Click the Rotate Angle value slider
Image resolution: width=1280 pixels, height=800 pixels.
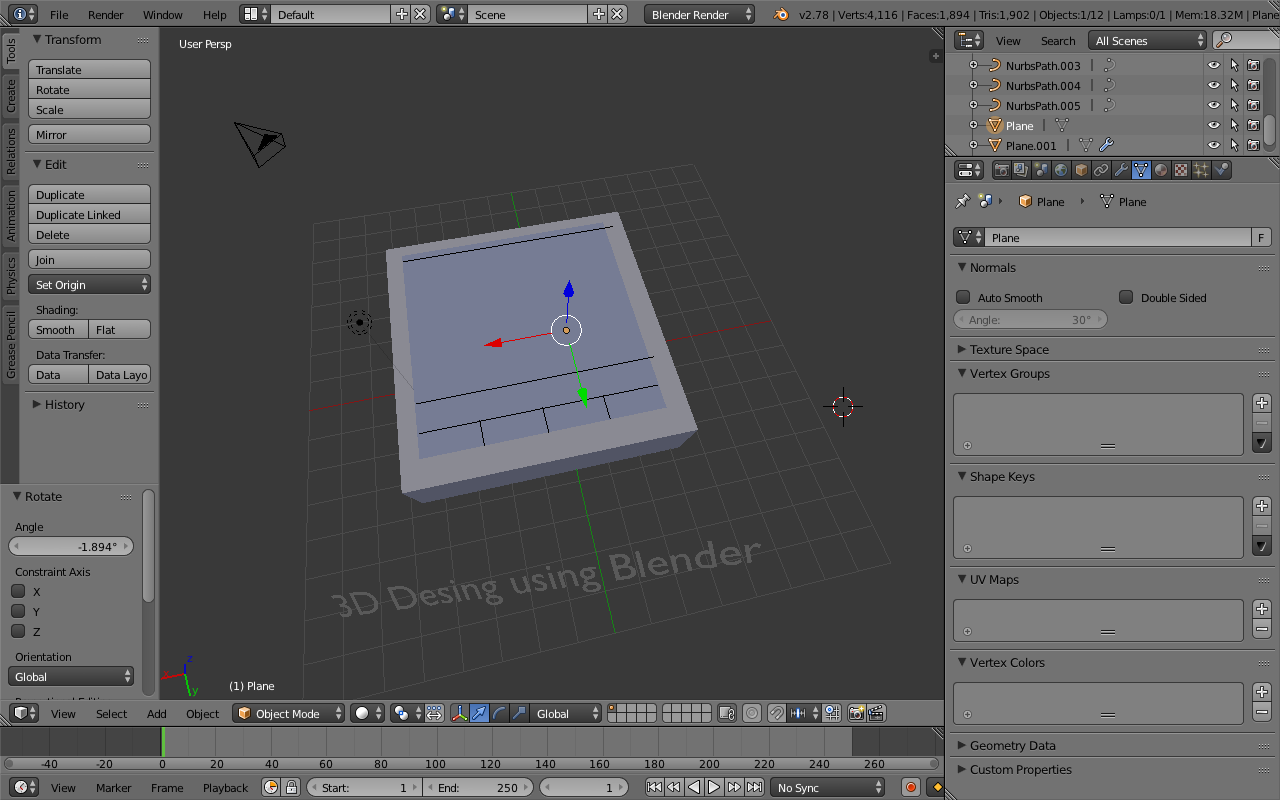(x=71, y=546)
